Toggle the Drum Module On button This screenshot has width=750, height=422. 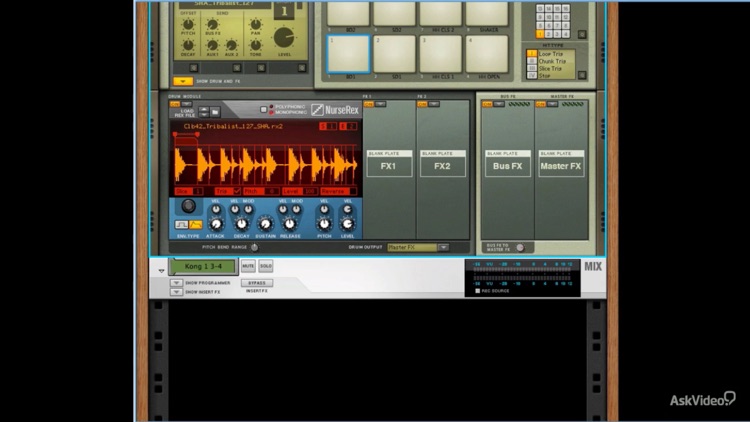175,104
